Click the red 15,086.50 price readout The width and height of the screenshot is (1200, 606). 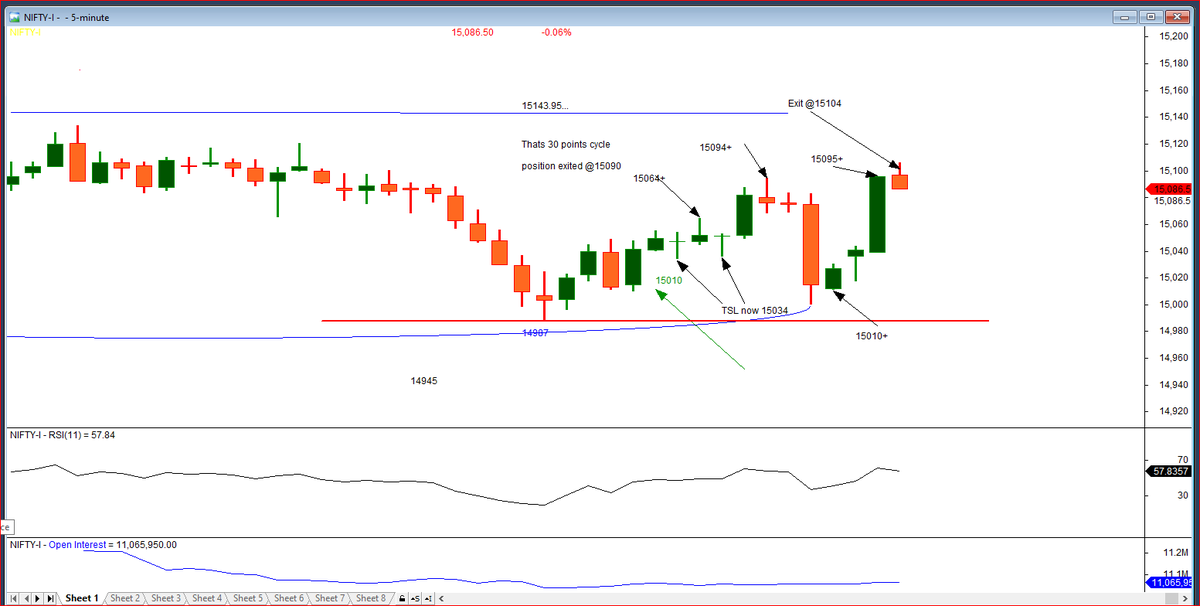pyautogui.click(x=472, y=32)
